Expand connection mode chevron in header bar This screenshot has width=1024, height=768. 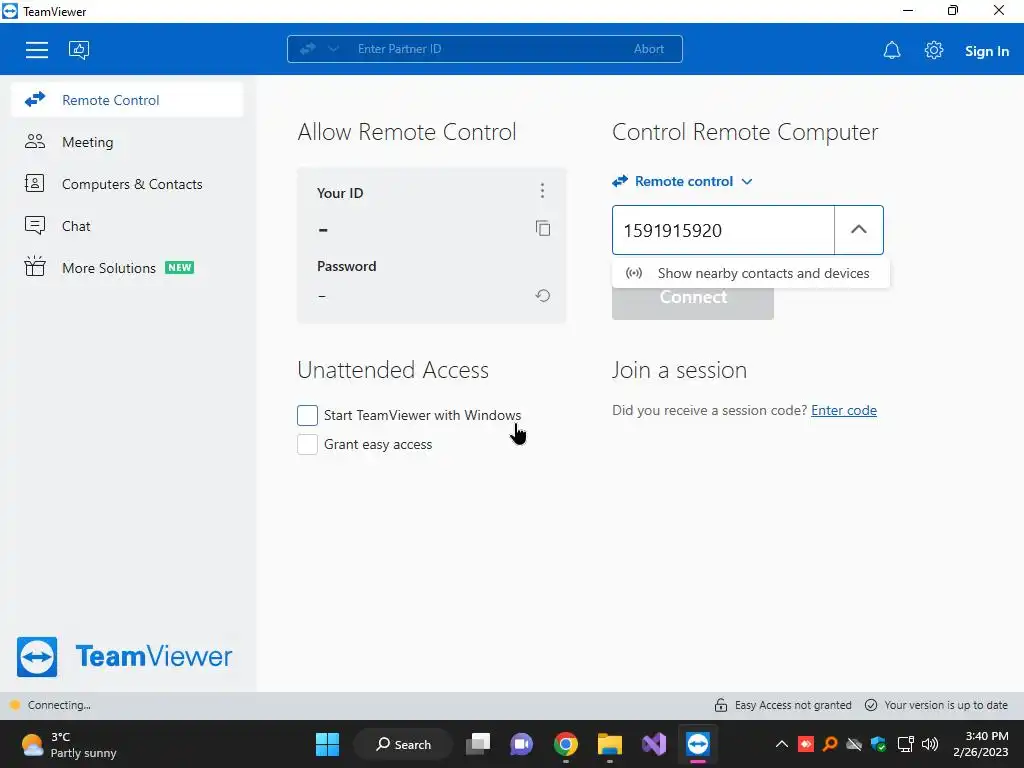(x=333, y=49)
